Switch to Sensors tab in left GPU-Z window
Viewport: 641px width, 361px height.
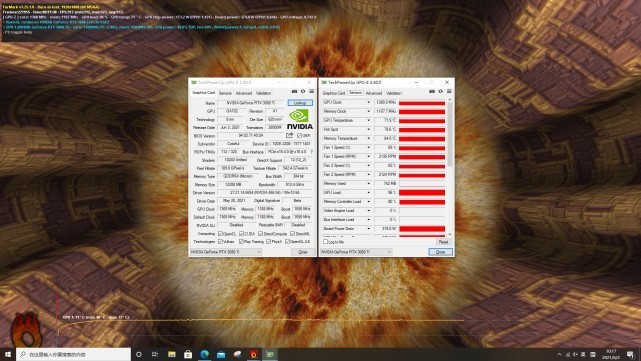click(x=225, y=93)
